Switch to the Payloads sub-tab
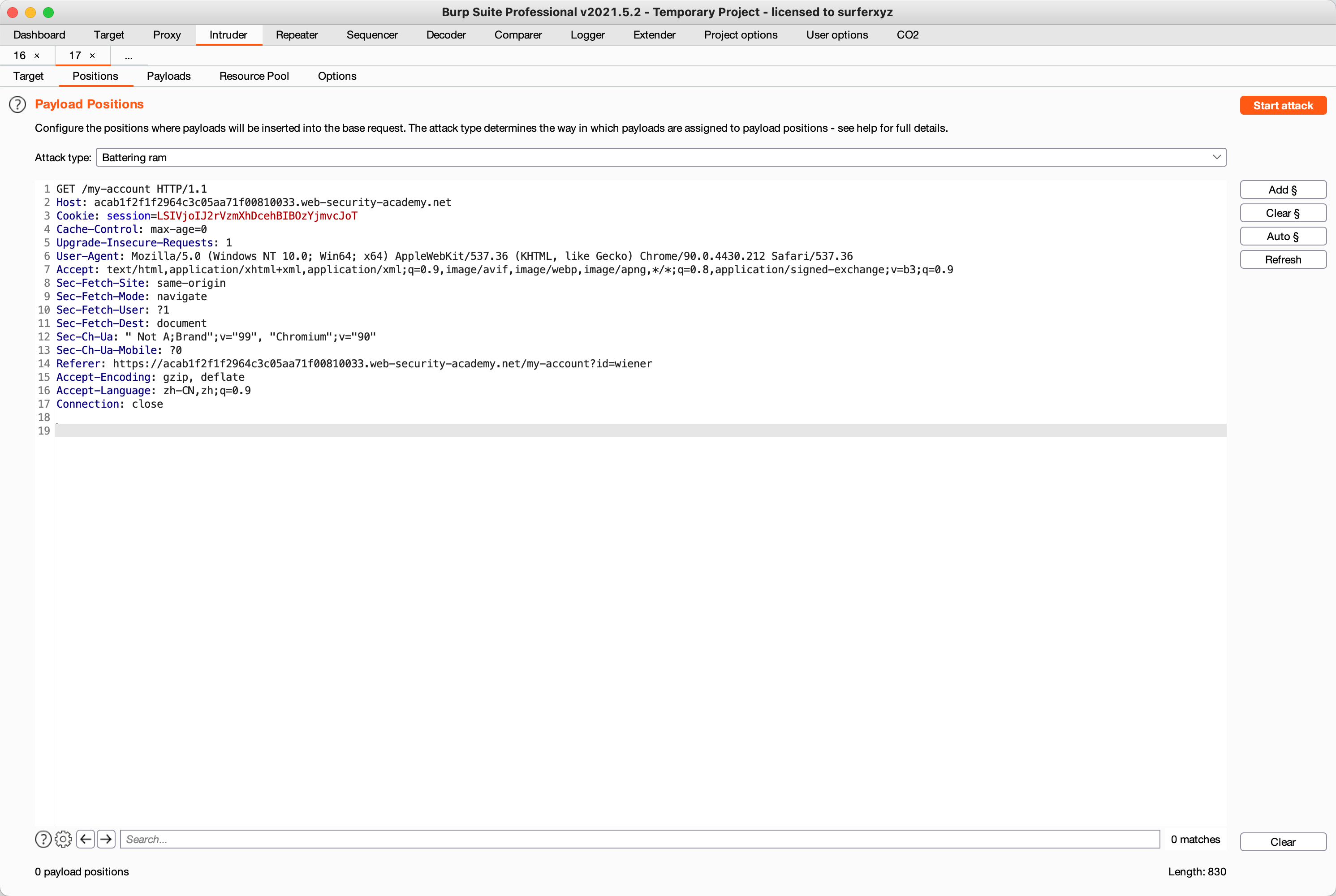The image size is (1336, 896). (168, 76)
